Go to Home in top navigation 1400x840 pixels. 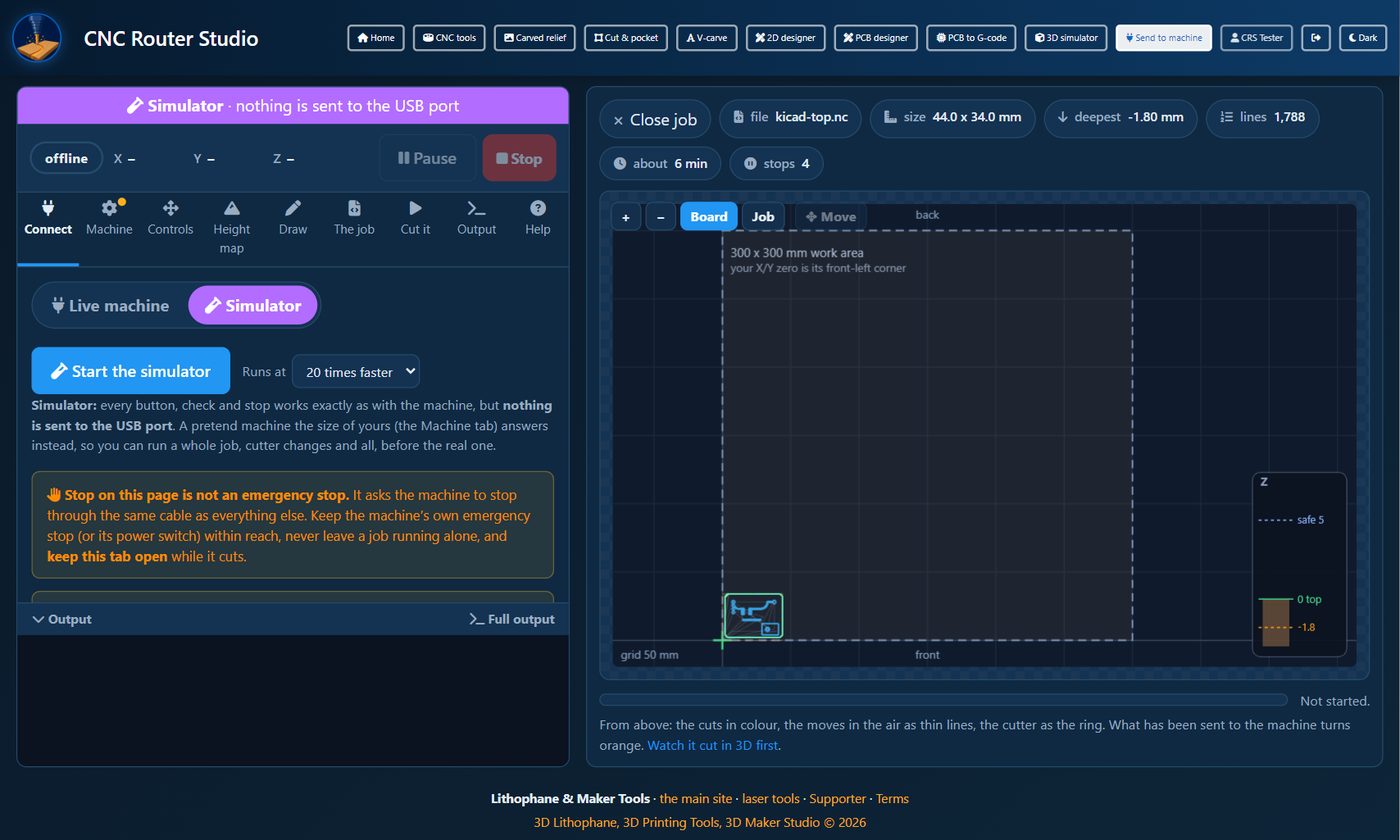(376, 38)
